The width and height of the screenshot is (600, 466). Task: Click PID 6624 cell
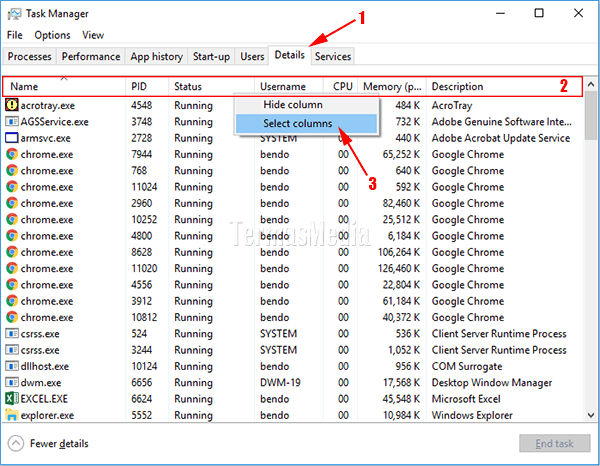pos(142,399)
